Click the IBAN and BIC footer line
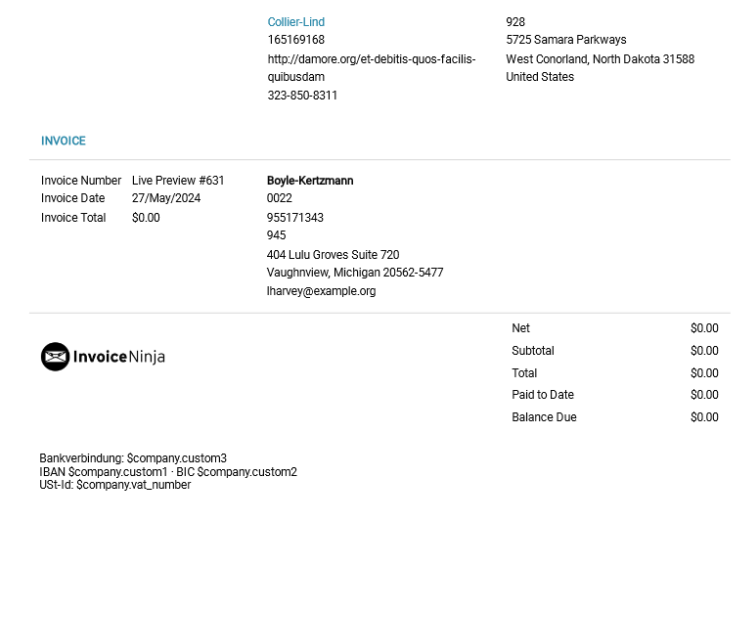Viewport: 754px width, 620px height. 168,472
